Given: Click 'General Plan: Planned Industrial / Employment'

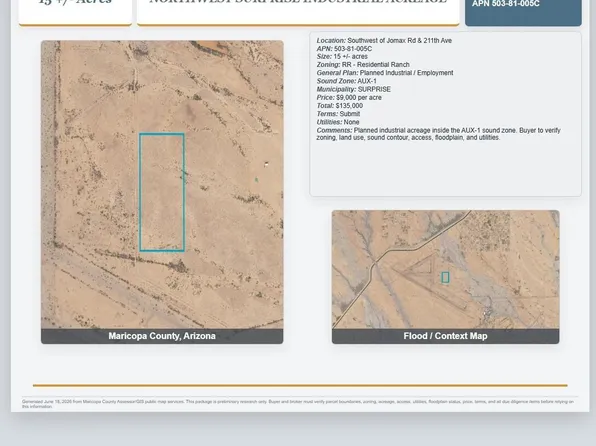Looking at the screenshot, I should tap(385, 73).
